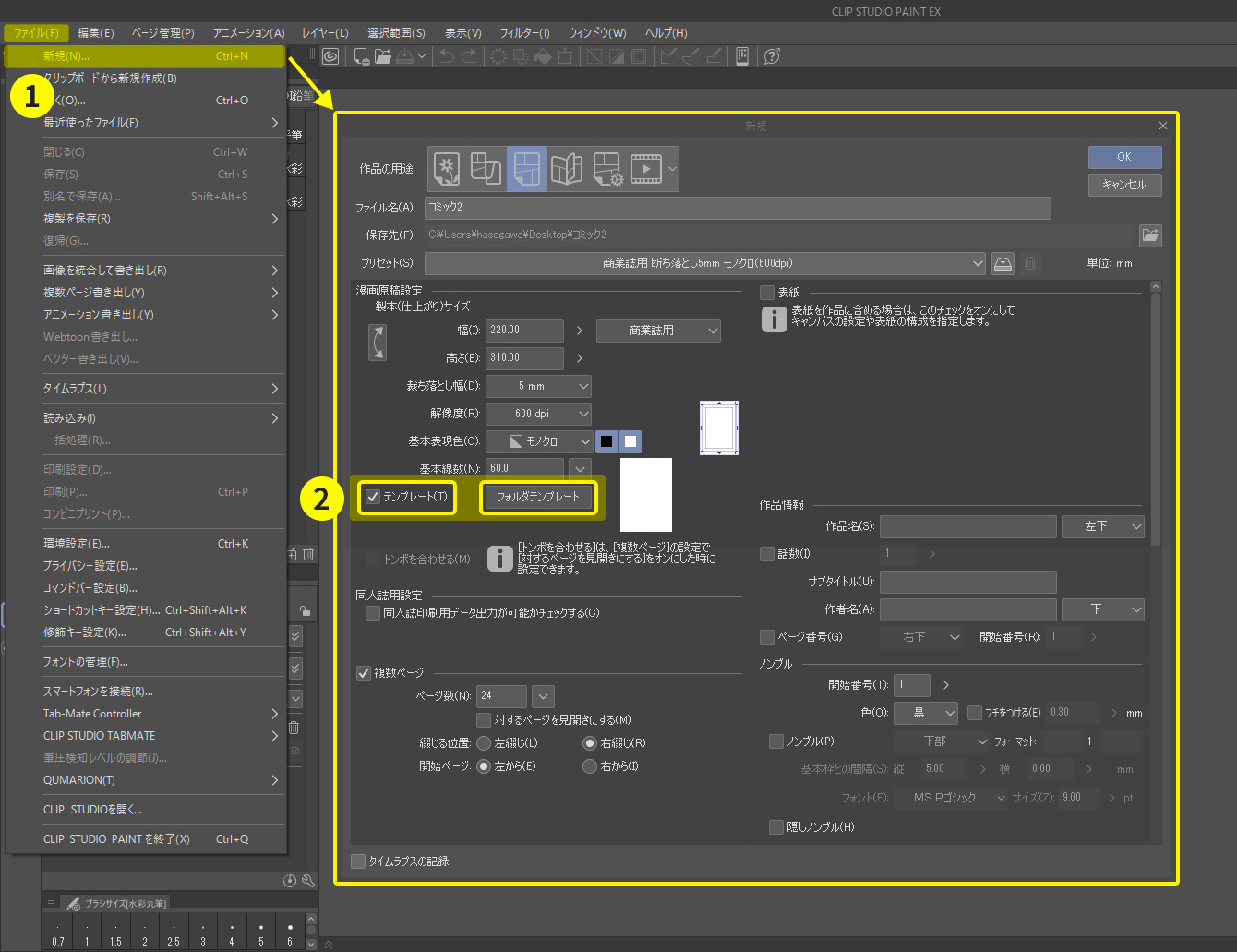The height and width of the screenshot is (952, 1237).
Task: Open the 裁ち落とし幅 5 mm dropdown
Action: [538, 386]
